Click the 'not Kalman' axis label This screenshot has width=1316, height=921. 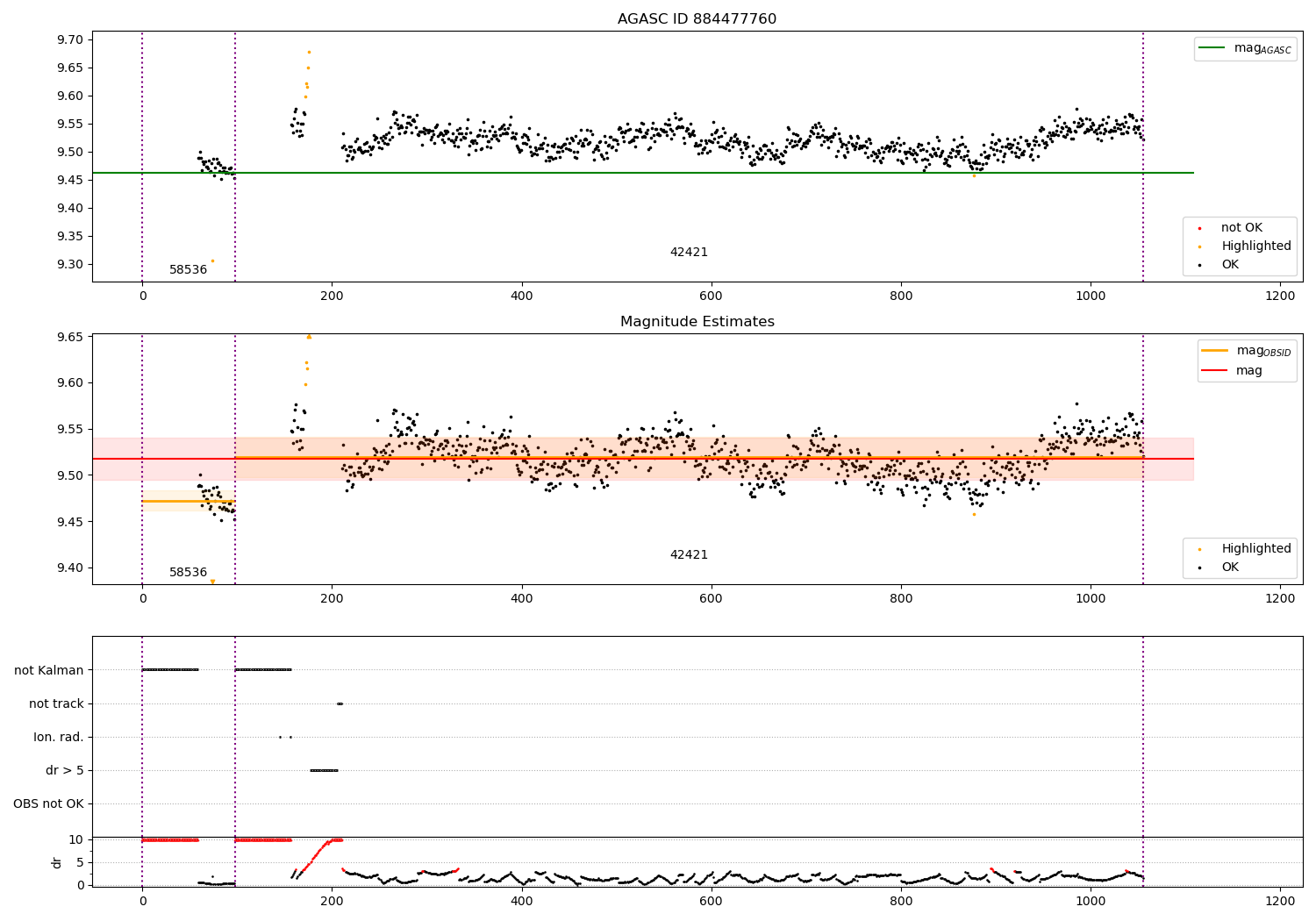pyautogui.click(x=49, y=671)
